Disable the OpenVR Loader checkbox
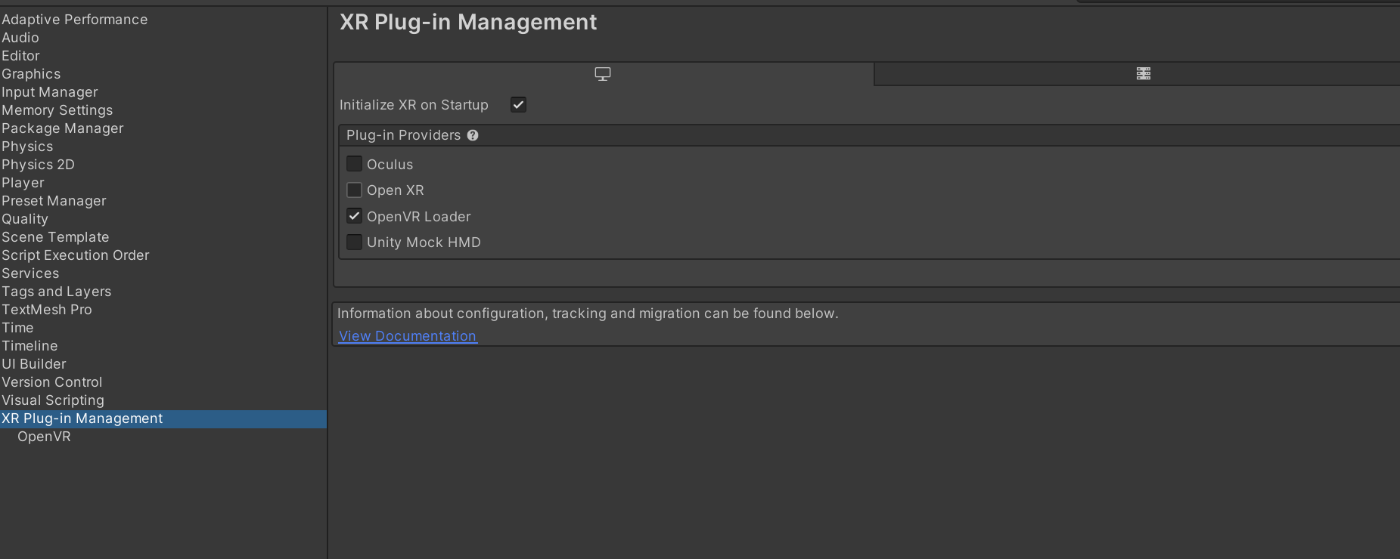1400x559 pixels. pos(354,216)
